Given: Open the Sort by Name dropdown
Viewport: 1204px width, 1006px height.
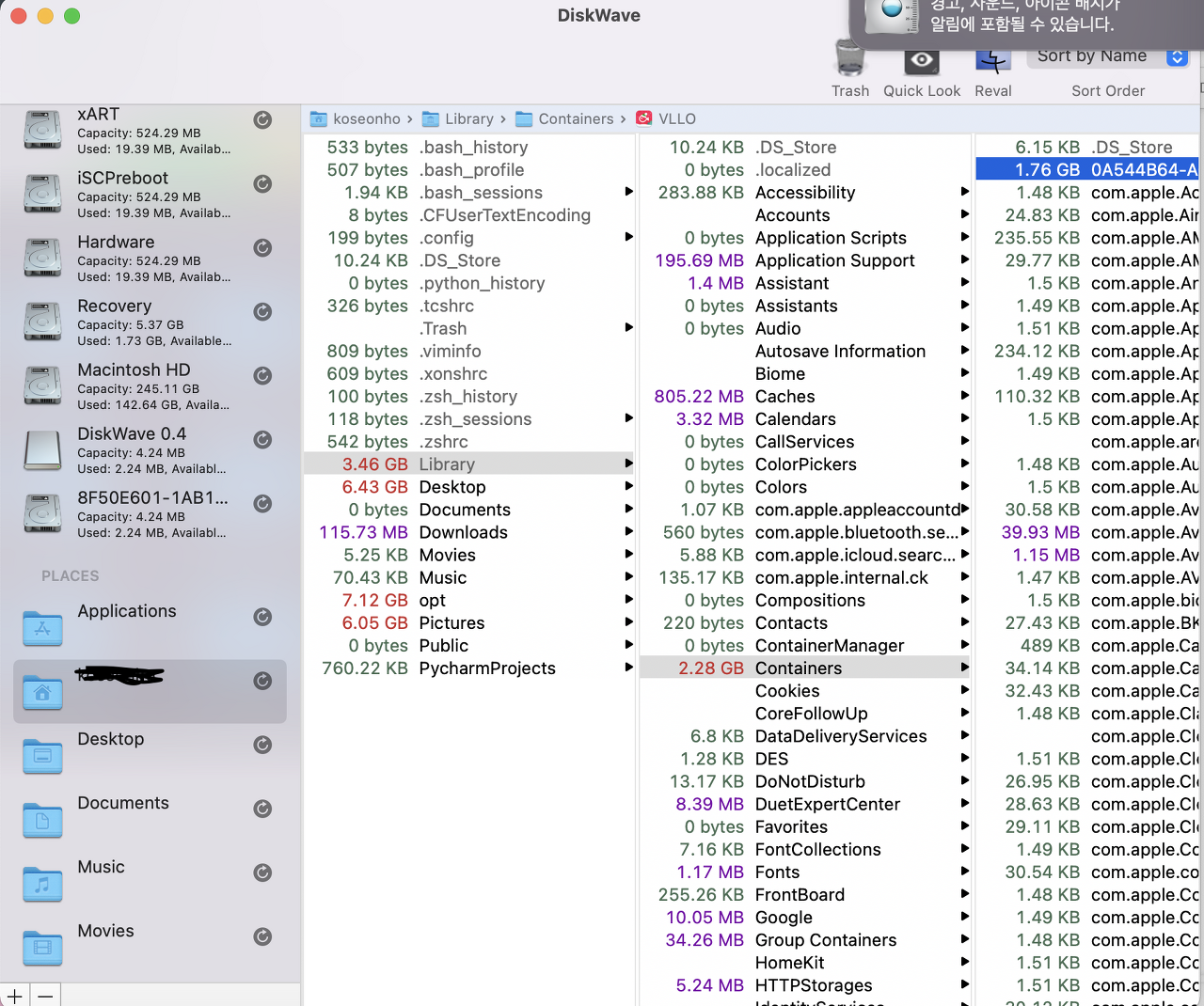Looking at the screenshot, I should coord(1108,56).
